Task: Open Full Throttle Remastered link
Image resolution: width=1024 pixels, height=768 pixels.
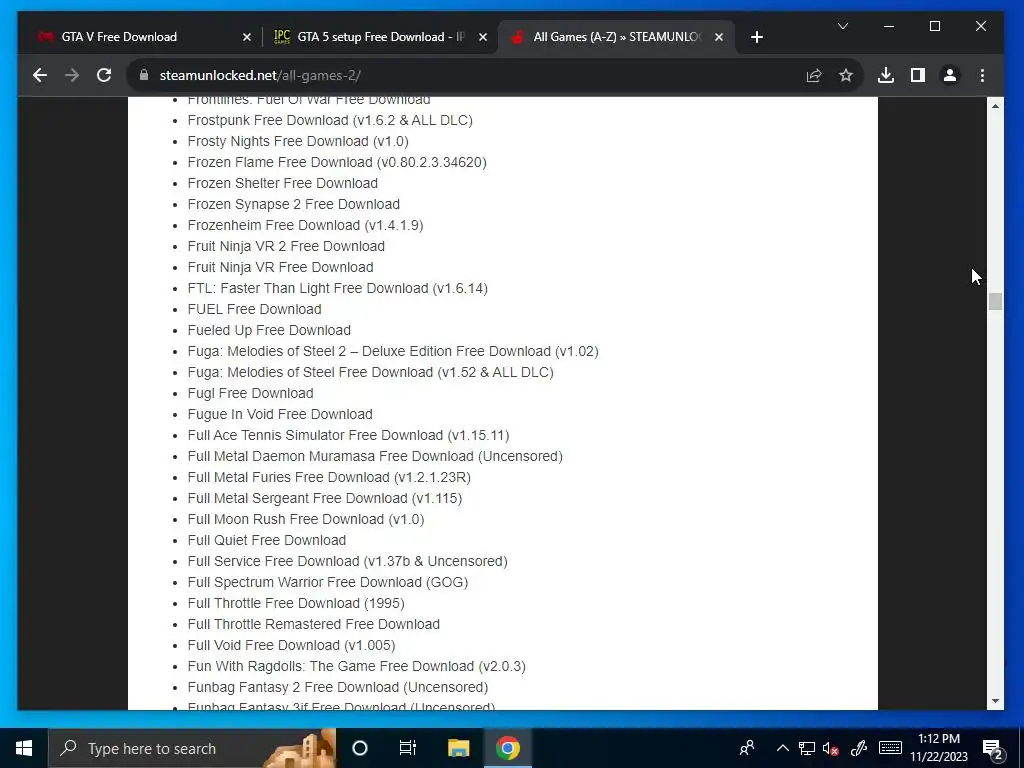Action: point(313,624)
